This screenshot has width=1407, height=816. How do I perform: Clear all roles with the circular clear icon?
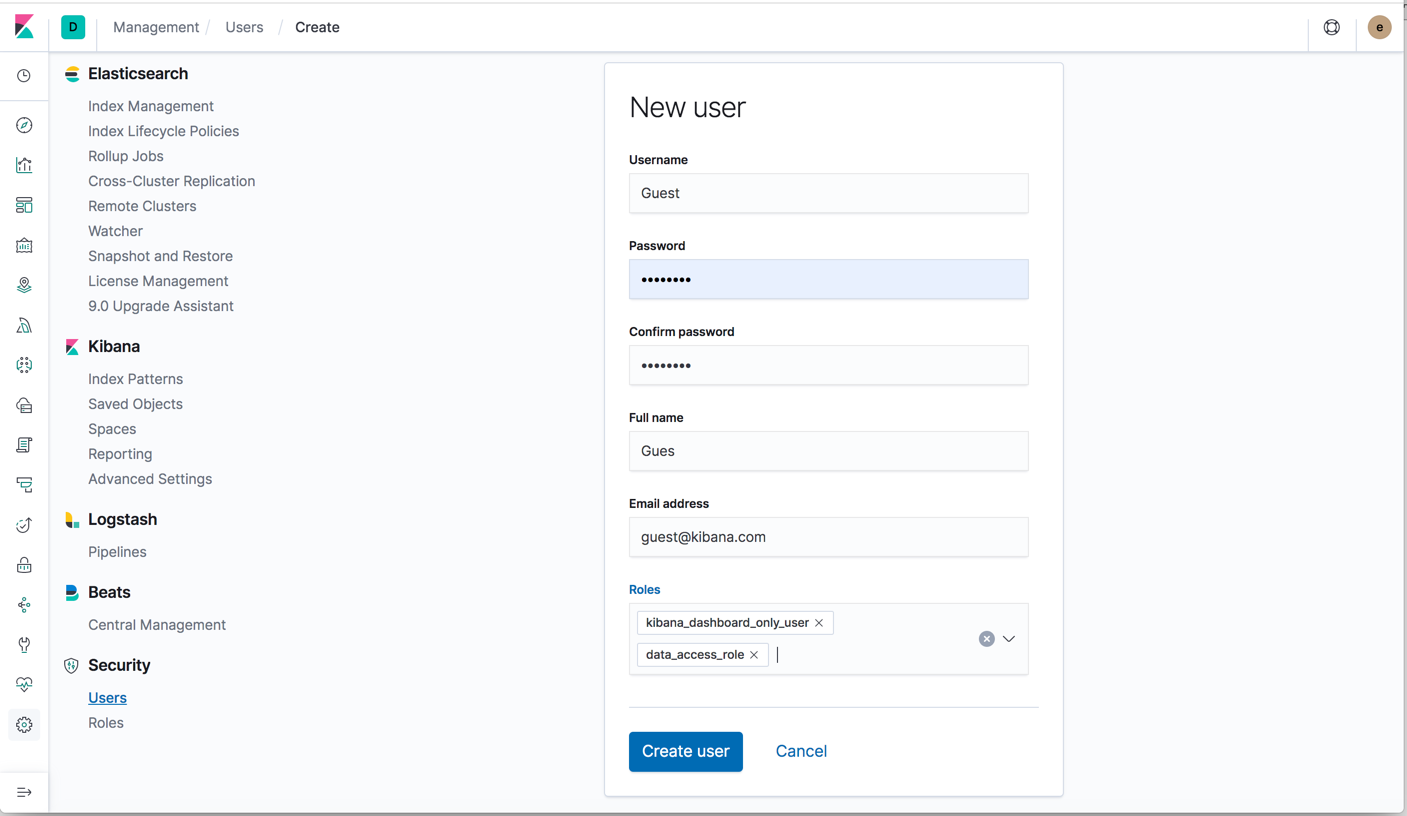click(x=986, y=638)
